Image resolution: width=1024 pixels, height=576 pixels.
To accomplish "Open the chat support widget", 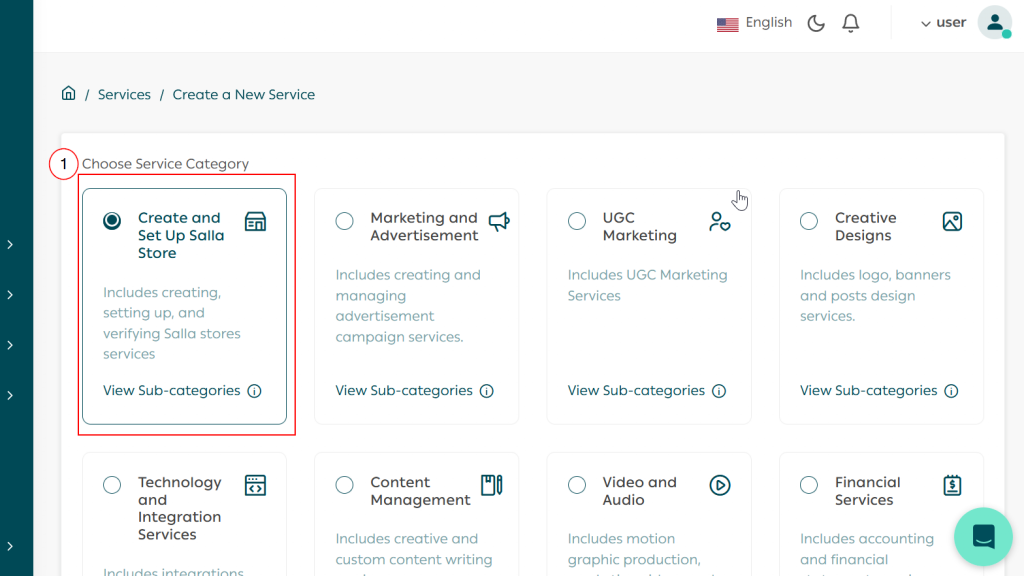I will 983,536.
